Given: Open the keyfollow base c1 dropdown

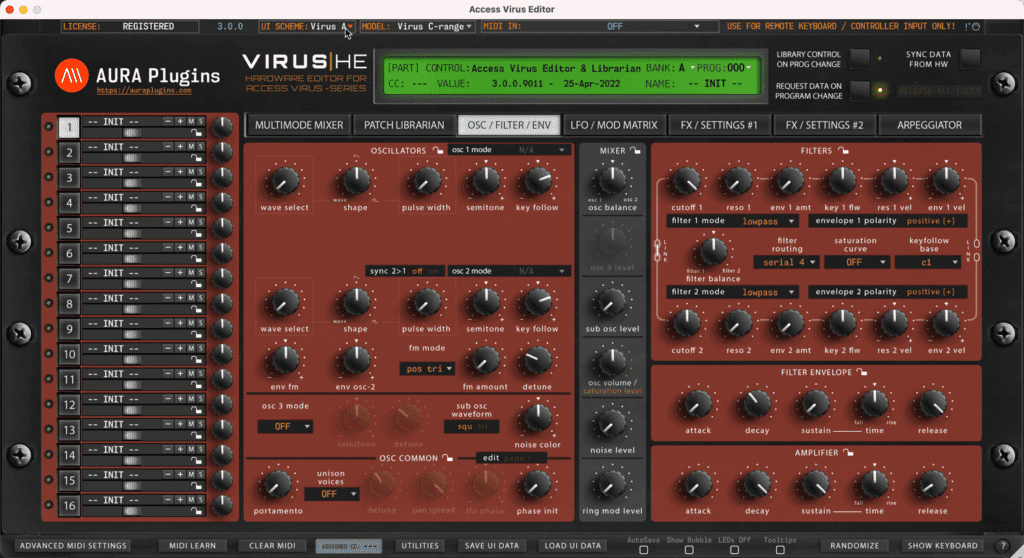Looking at the screenshot, I should click(x=928, y=262).
